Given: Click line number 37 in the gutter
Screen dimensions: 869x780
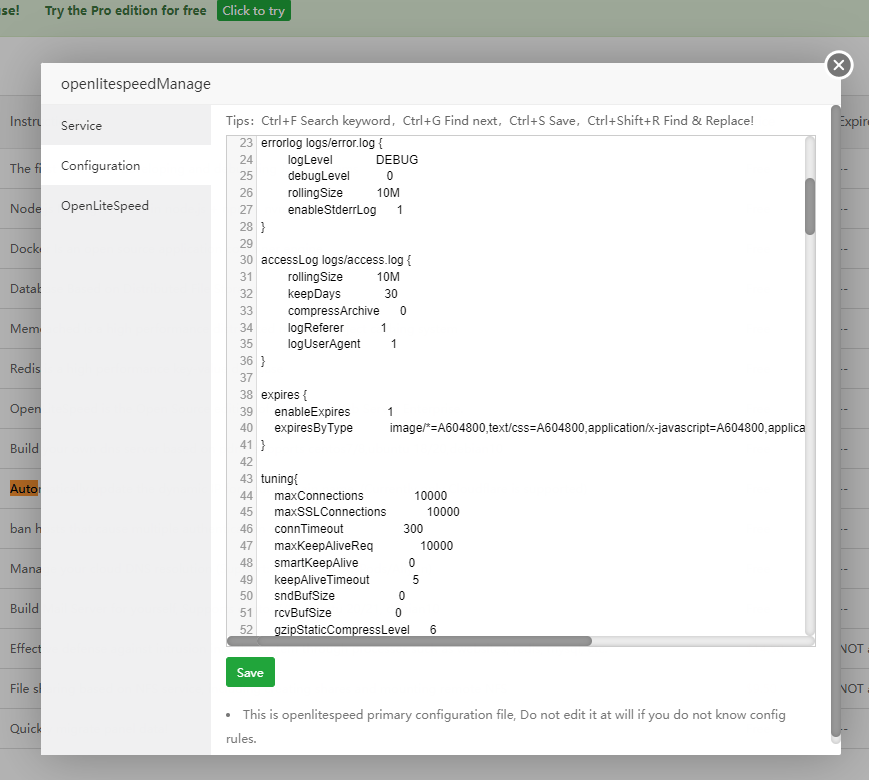Looking at the screenshot, I should (246, 378).
